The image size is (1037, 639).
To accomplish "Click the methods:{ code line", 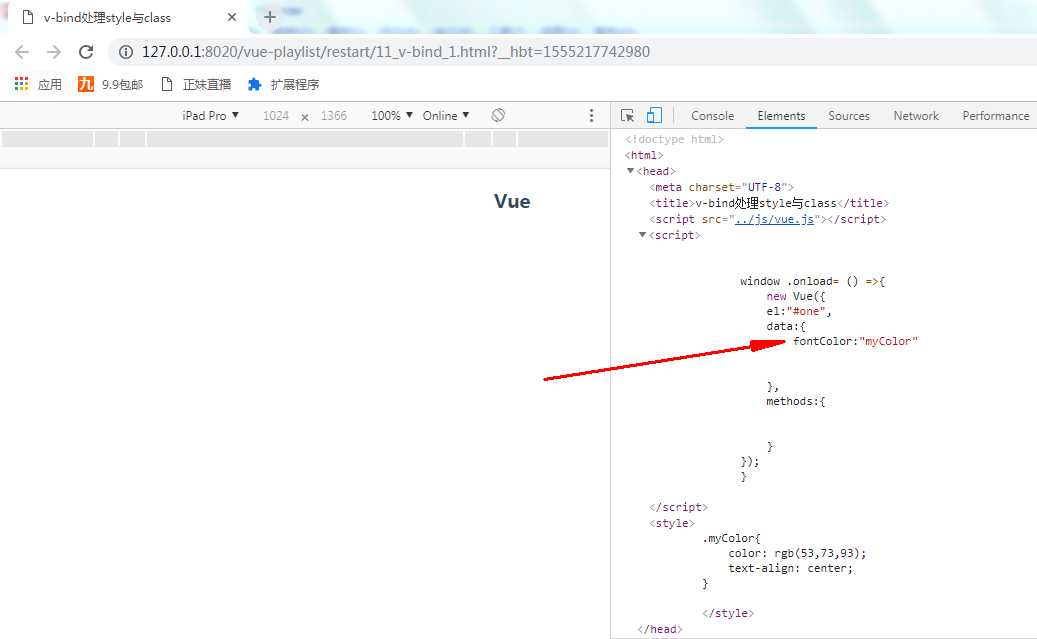I will tap(796, 402).
